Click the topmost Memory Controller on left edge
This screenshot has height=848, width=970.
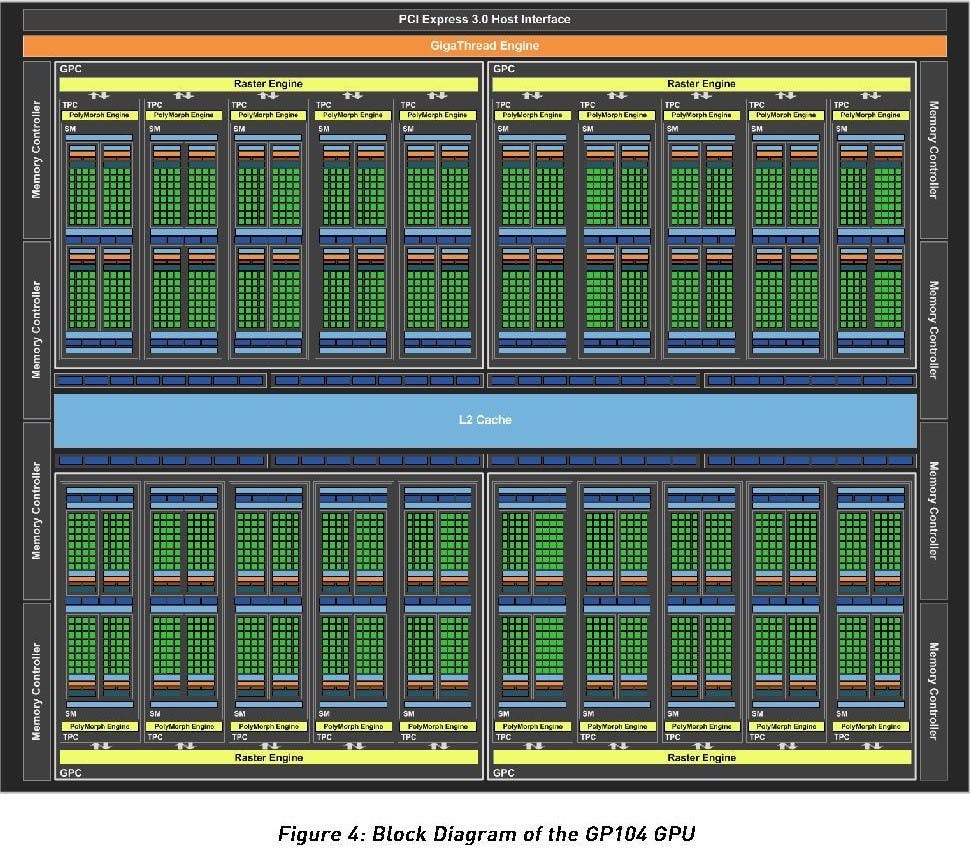[x=36, y=150]
